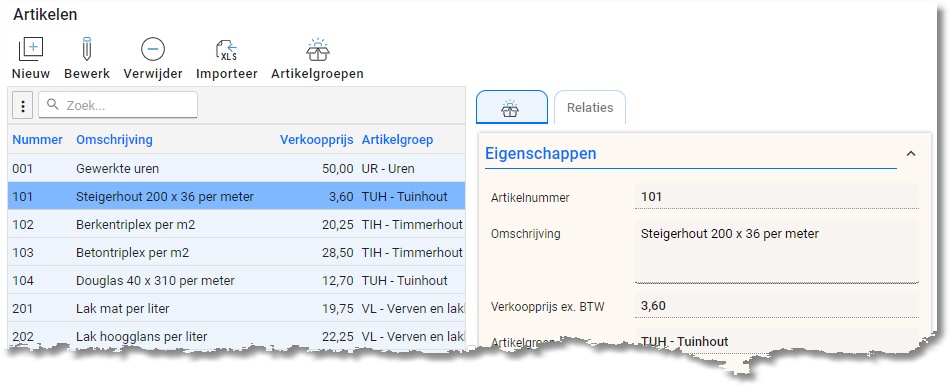951x389 pixels.
Task: Switch to the Relaties tab
Action: click(590, 108)
